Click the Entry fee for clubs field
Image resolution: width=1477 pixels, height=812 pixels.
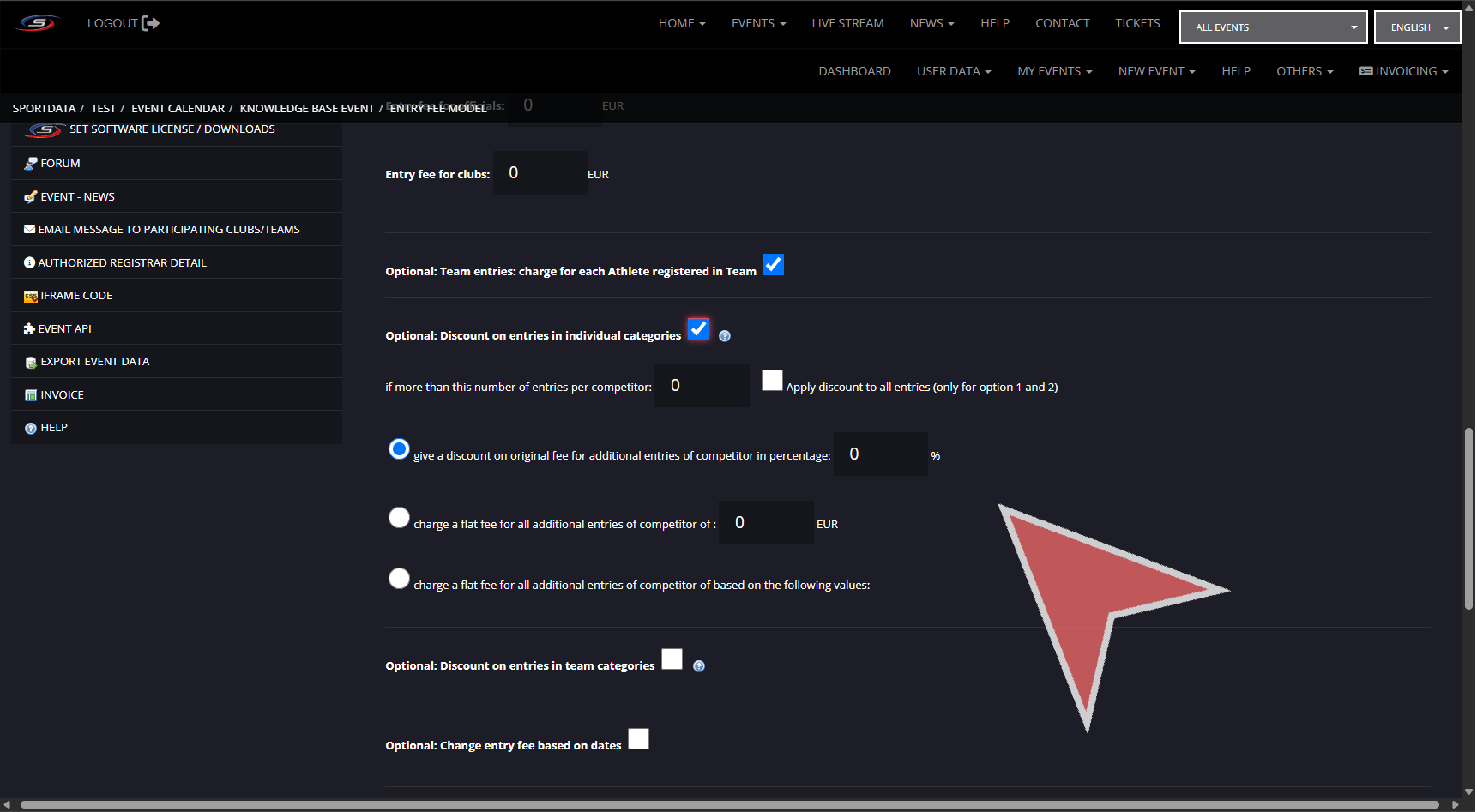(540, 173)
